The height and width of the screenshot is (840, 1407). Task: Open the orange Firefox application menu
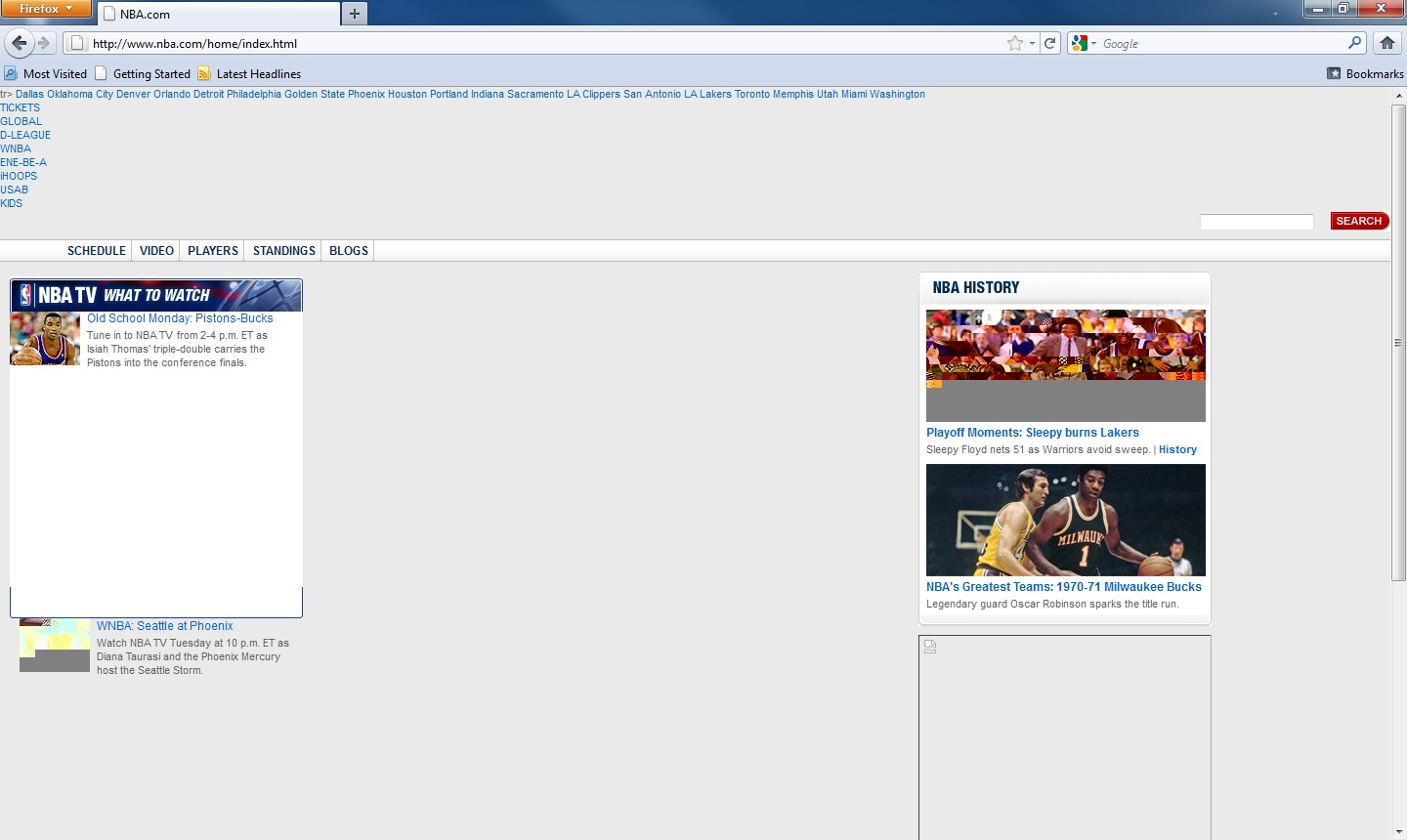[x=45, y=9]
